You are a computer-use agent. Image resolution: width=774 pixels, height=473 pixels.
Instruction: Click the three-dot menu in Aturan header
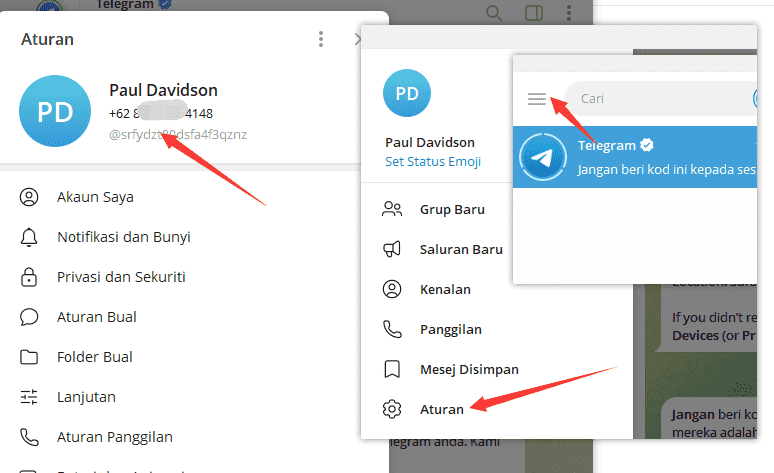click(x=321, y=39)
